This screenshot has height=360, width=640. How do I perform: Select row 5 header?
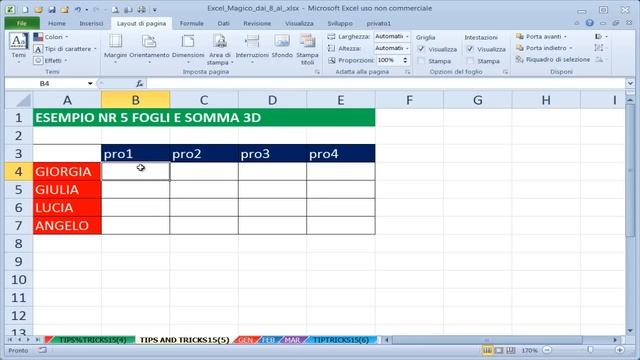coord(19,189)
